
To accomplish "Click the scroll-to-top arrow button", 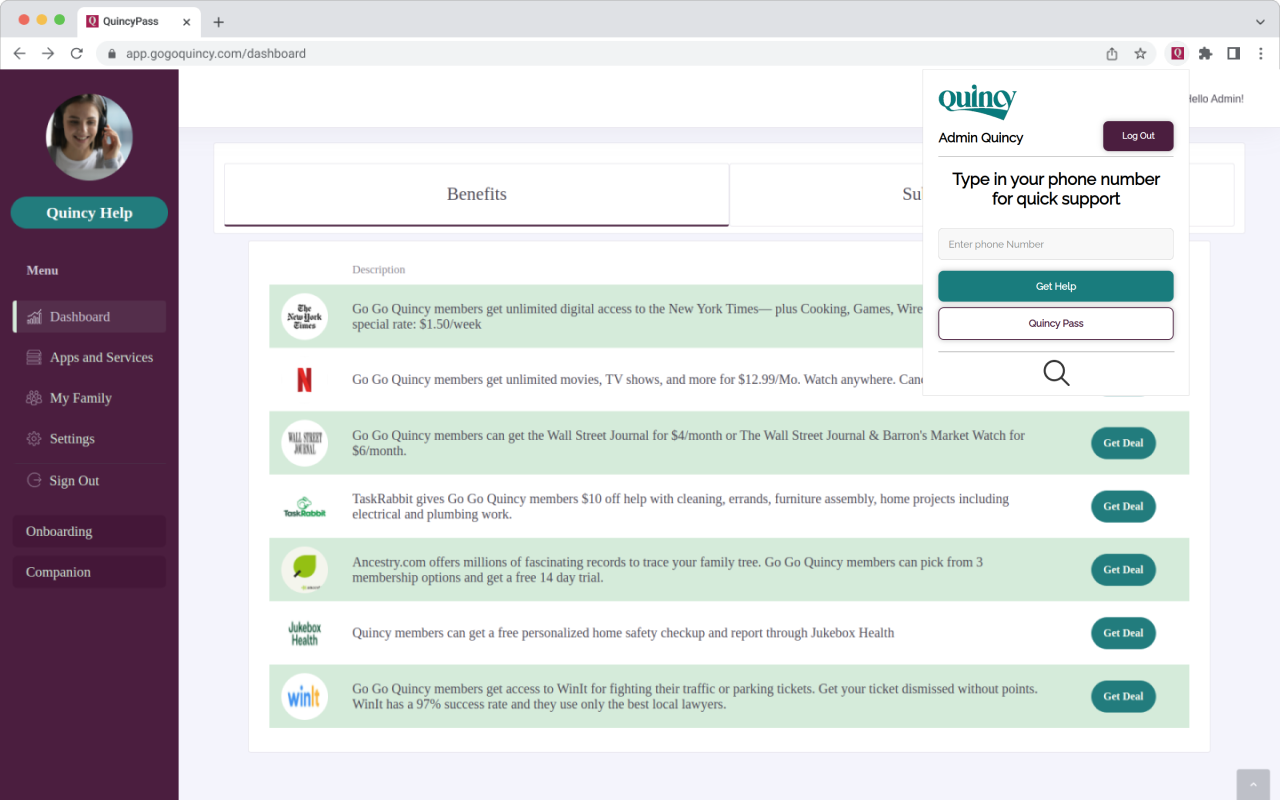I will 1253,785.
